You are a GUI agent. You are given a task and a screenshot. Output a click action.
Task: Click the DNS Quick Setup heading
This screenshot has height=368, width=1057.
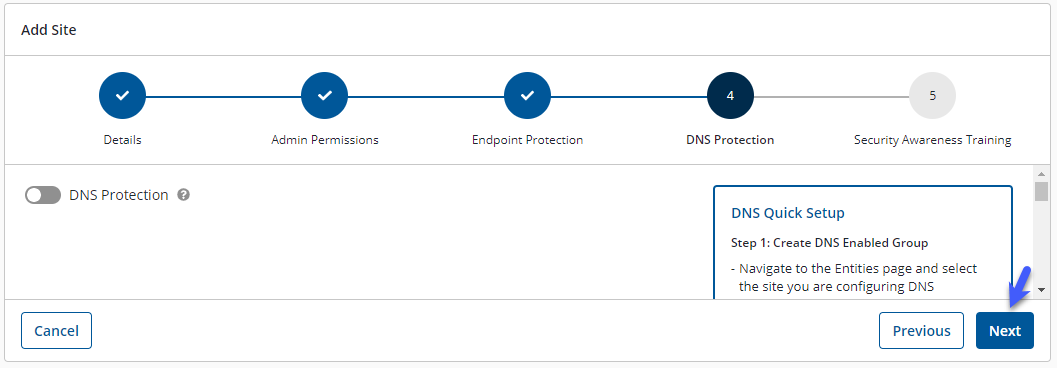pos(788,213)
